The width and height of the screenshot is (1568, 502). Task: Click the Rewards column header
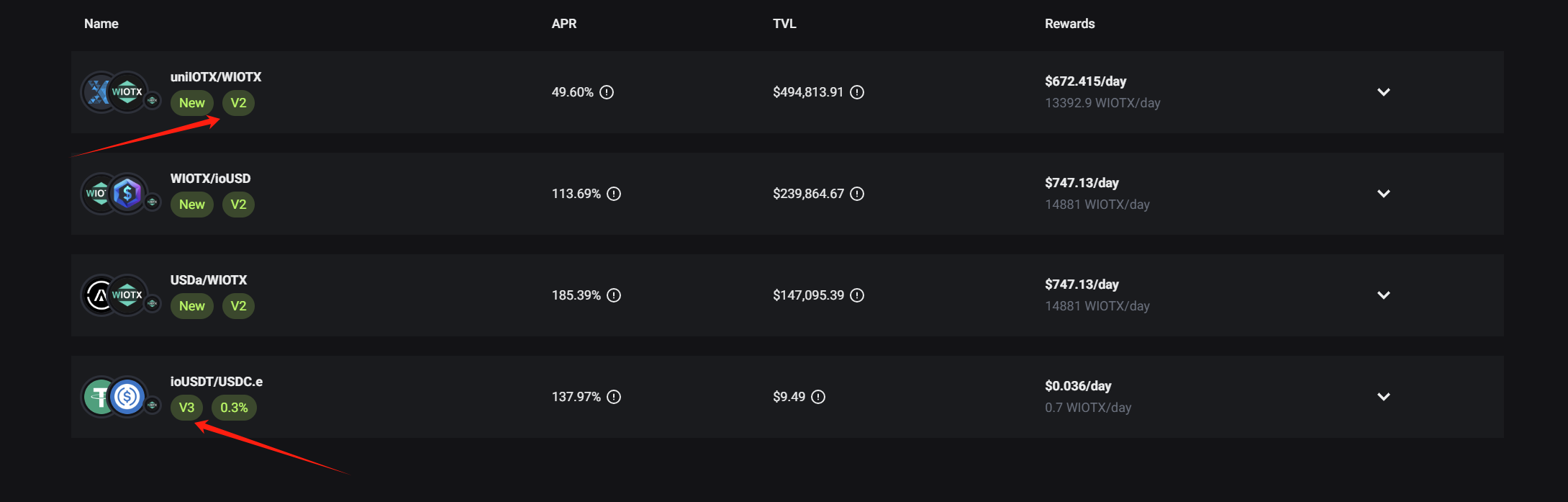coord(1069,24)
